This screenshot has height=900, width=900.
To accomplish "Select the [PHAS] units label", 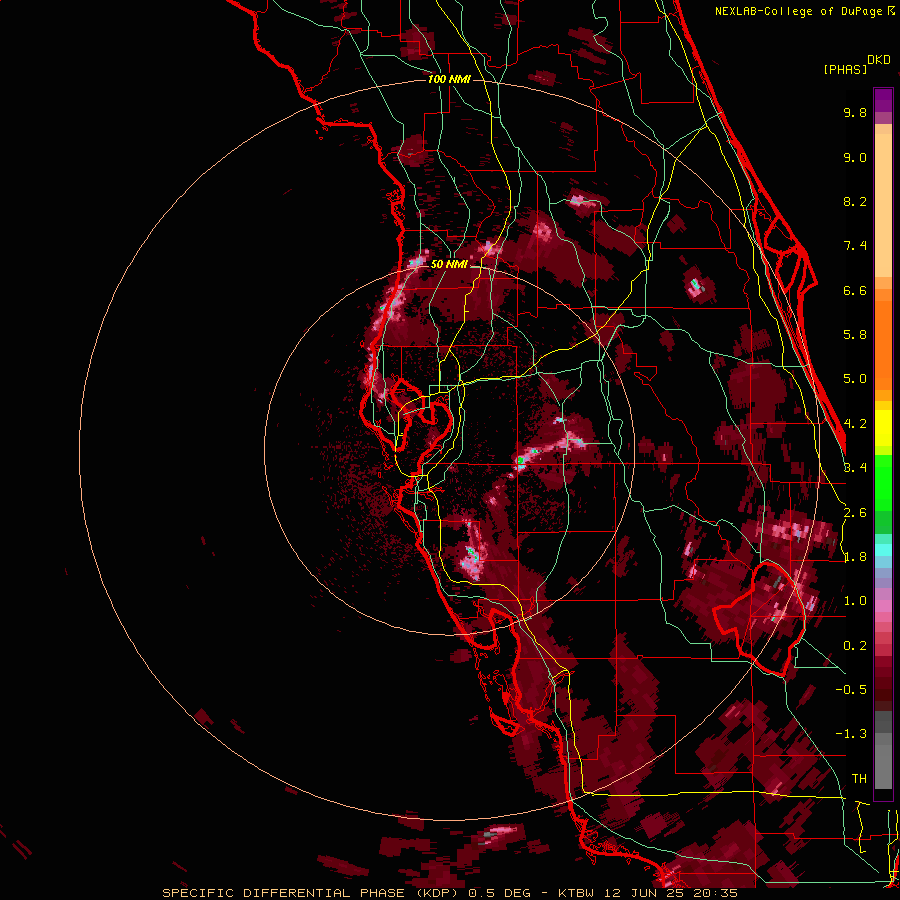I will [x=845, y=70].
